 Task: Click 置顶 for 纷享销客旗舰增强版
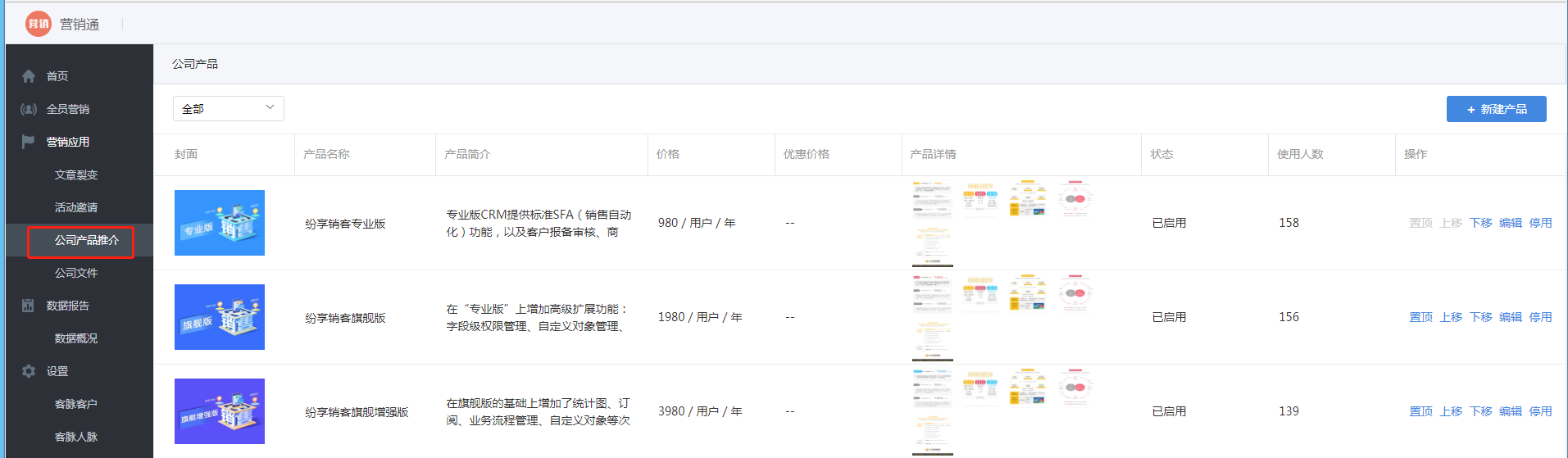click(1420, 411)
